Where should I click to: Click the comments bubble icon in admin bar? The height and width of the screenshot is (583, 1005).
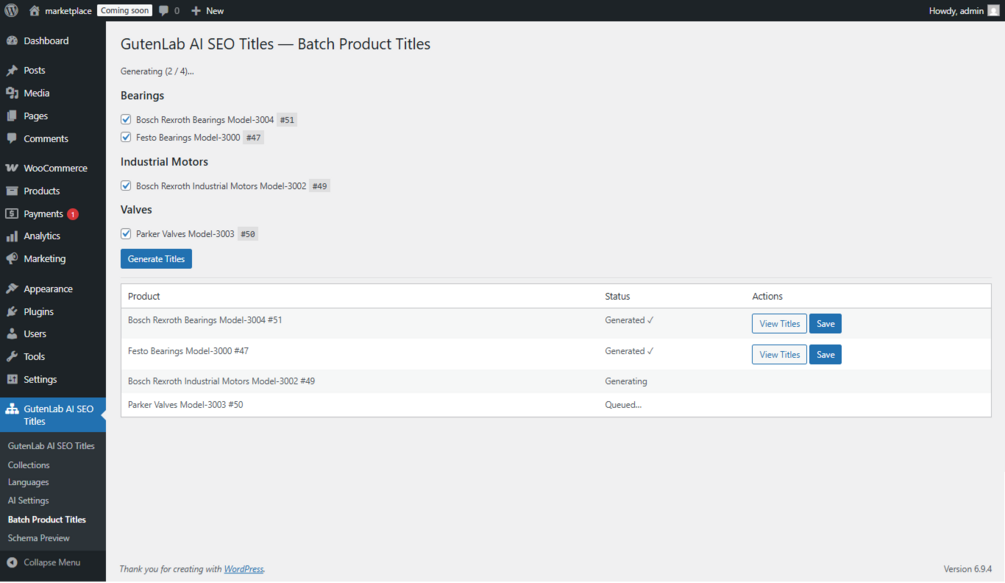point(164,10)
